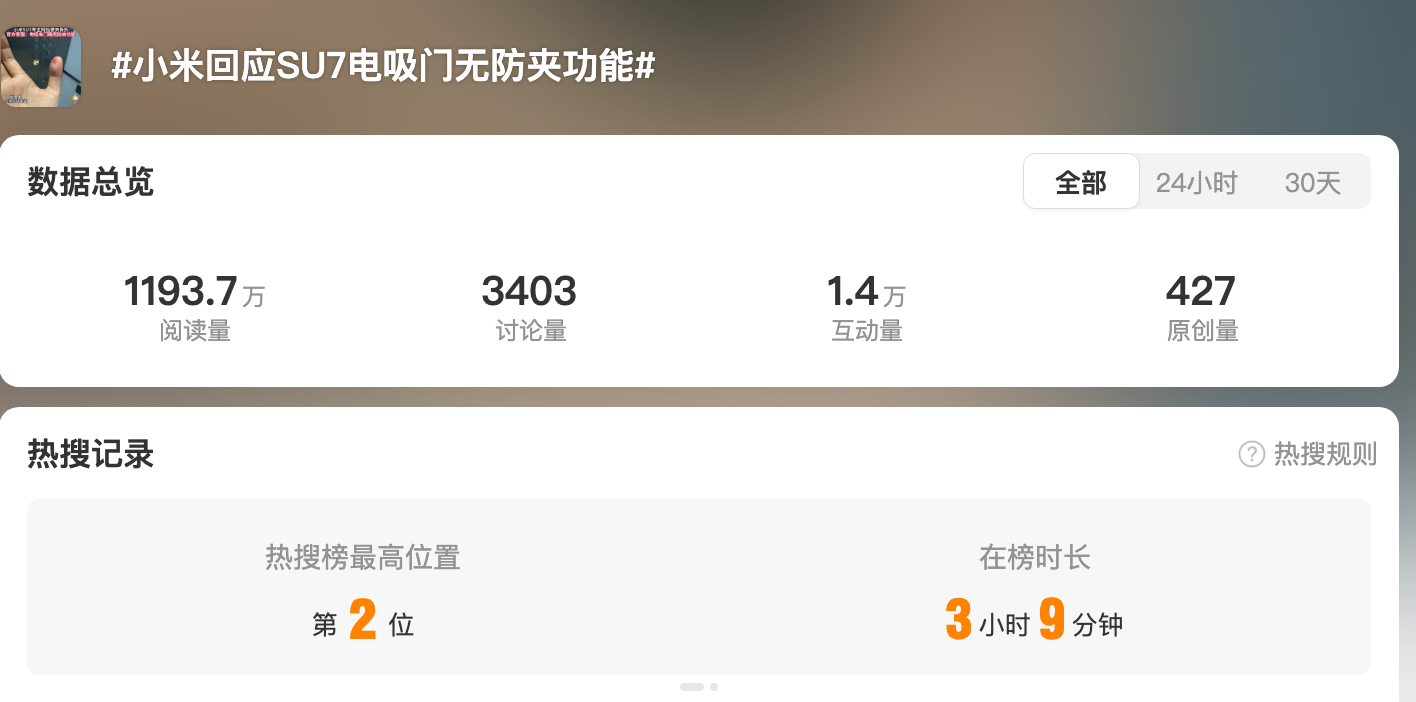
Task: Select the first pagination dot indicator
Action: pyautogui.click(x=691, y=687)
